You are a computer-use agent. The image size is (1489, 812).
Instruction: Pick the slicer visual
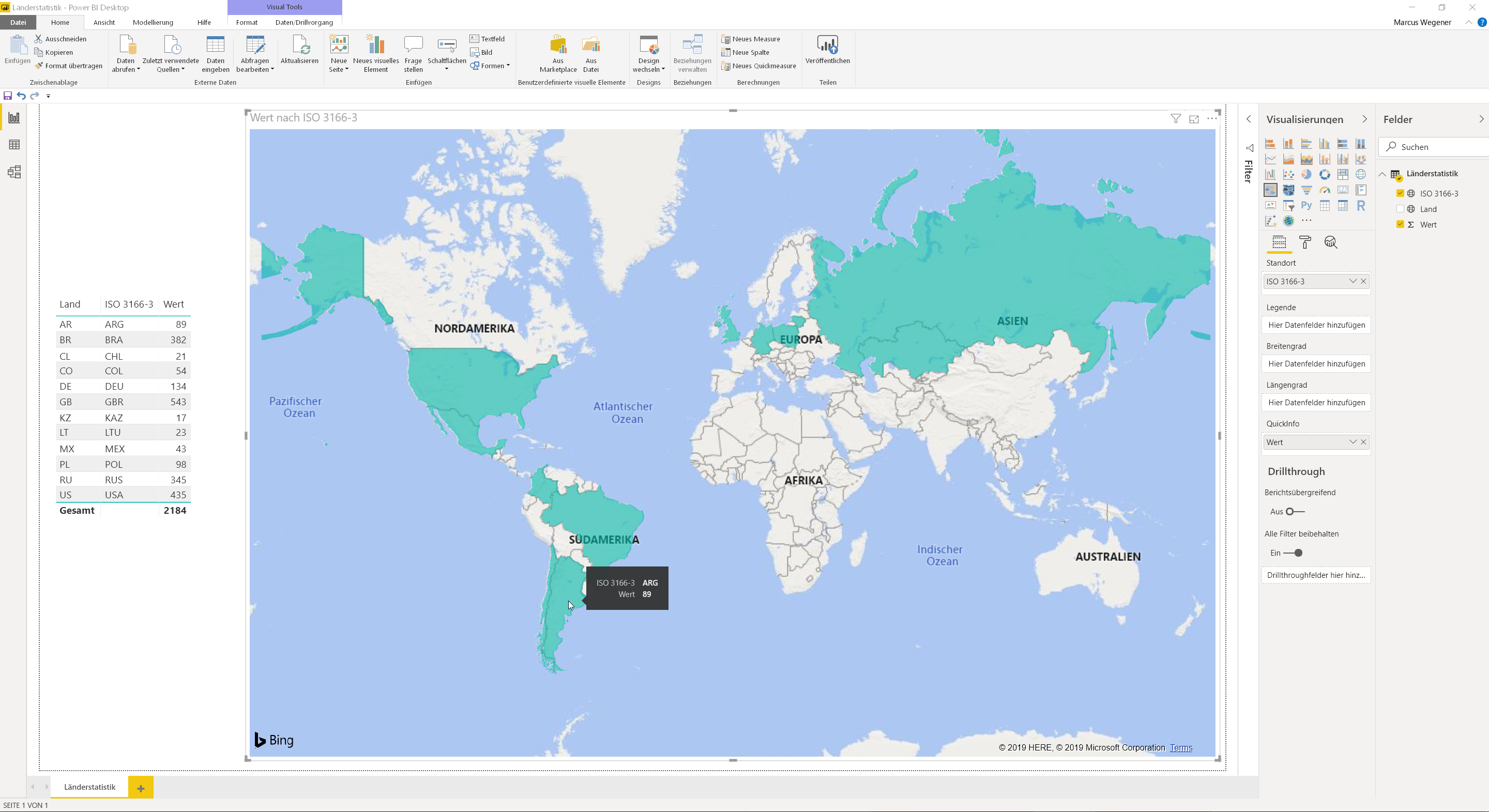(1288, 206)
